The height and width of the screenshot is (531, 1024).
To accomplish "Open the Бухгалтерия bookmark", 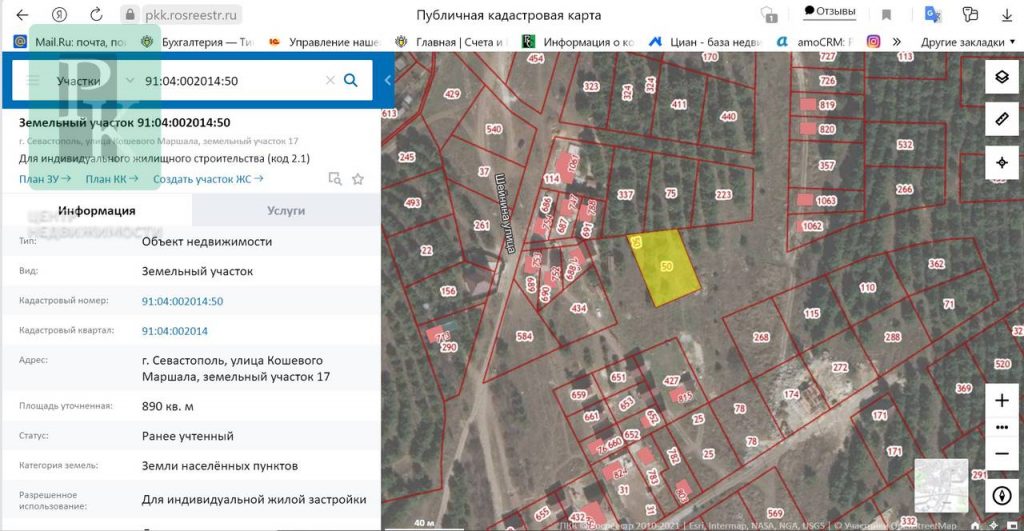I will tap(197, 42).
